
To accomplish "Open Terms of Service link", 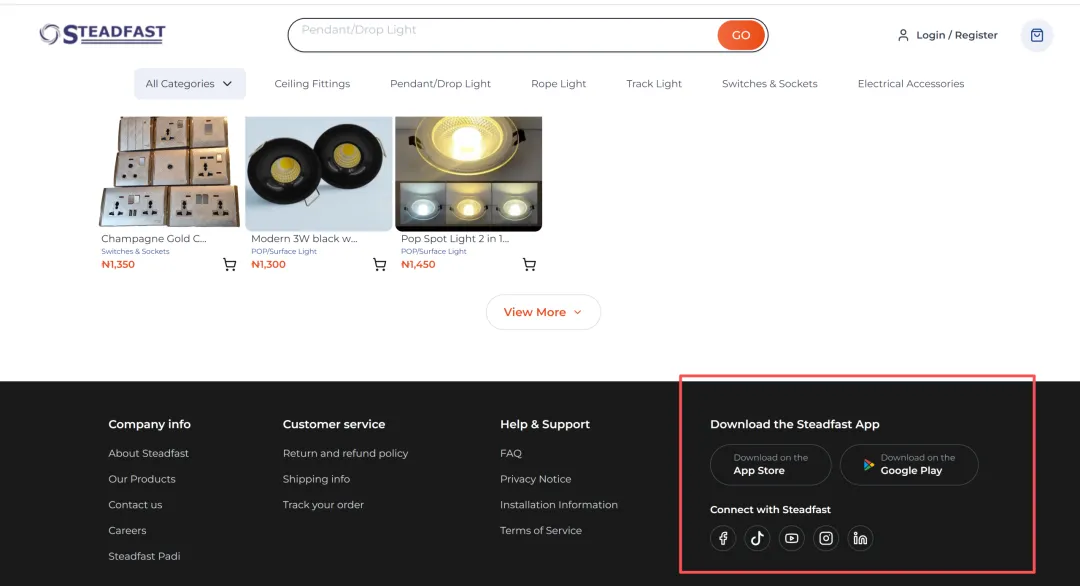I will click(541, 530).
